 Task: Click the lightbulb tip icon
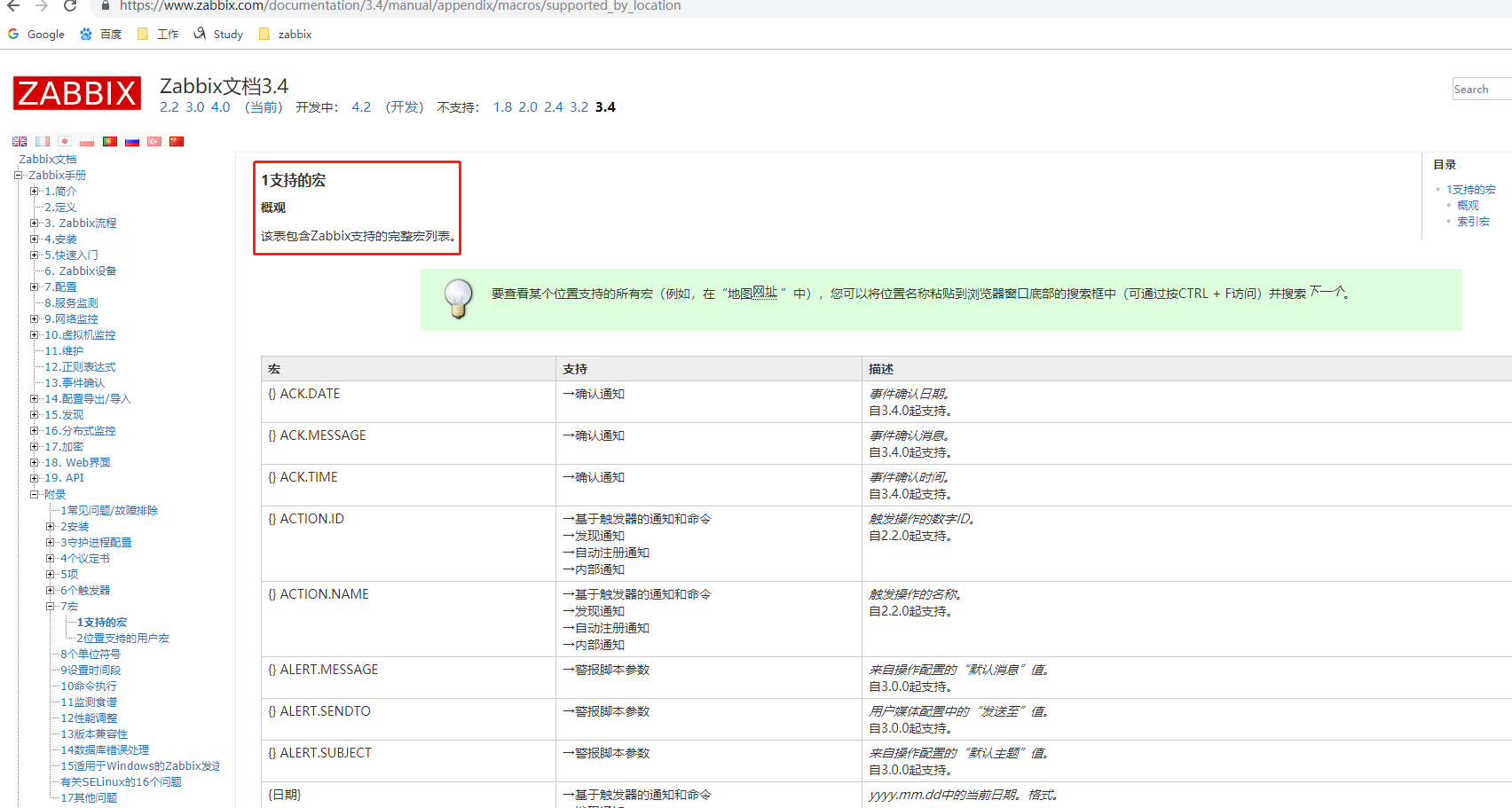point(459,298)
